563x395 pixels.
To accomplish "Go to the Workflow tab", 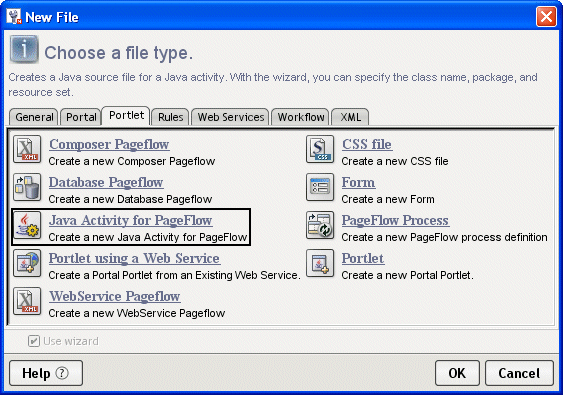I will click(x=300, y=117).
